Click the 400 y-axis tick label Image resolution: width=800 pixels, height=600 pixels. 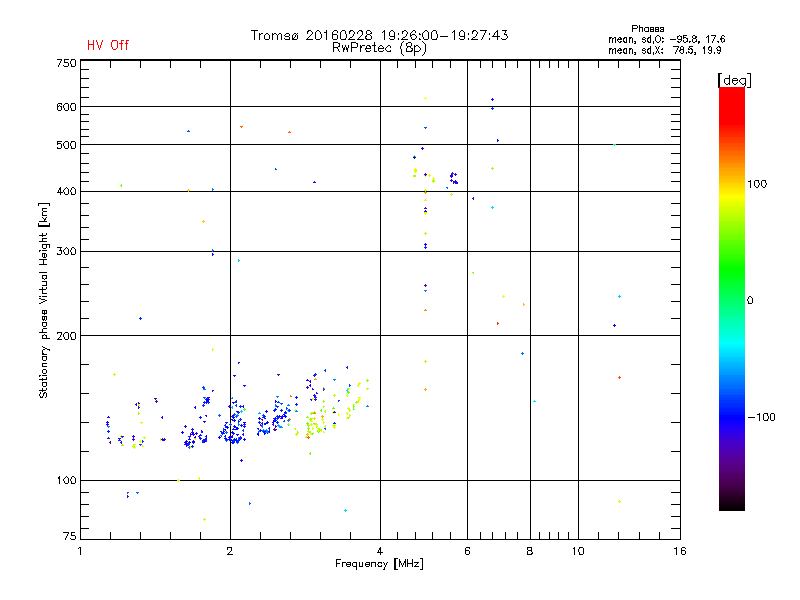pos(66,191)
